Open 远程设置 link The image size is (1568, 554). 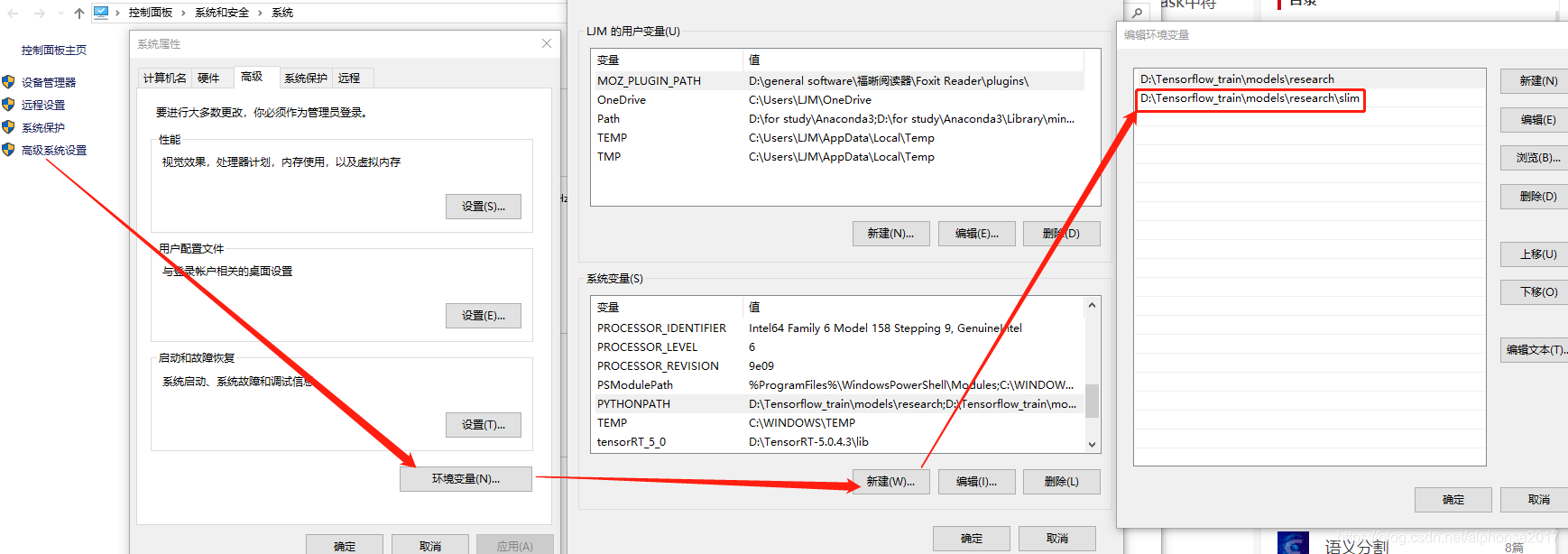pos(43,105)
